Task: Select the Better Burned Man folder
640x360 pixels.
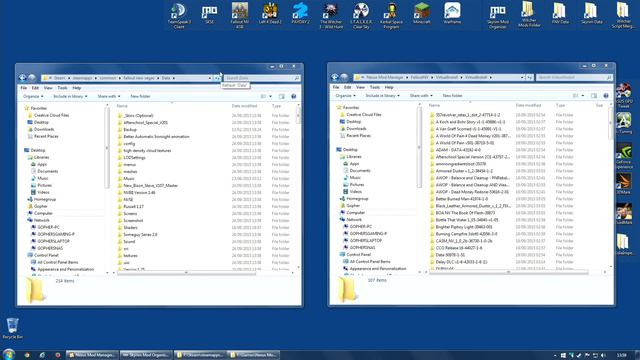Action: pyautogui.click(x=462, y=199)
